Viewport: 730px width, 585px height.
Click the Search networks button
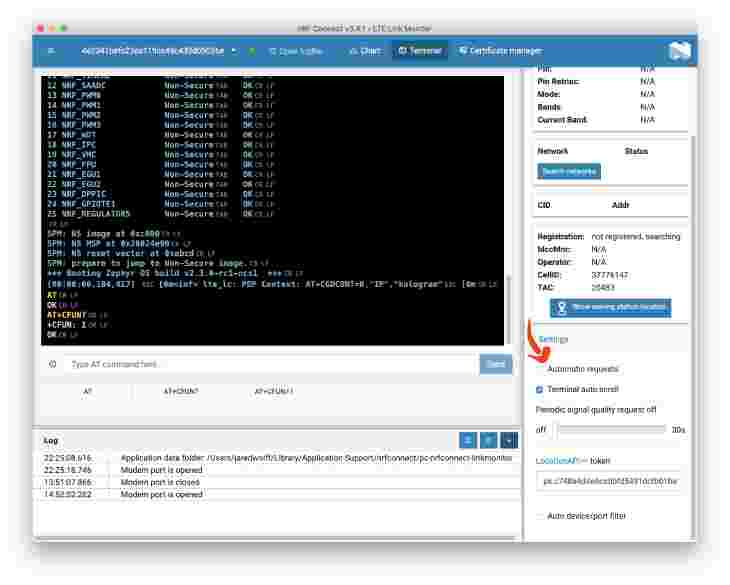569,171
